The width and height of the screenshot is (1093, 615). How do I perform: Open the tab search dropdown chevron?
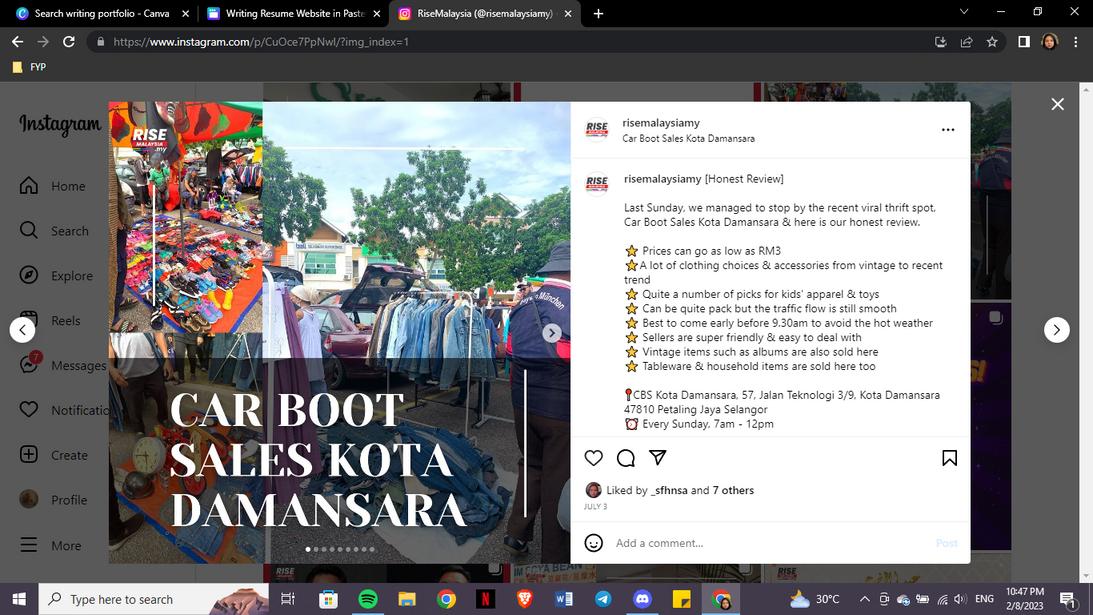click(964, 12)
